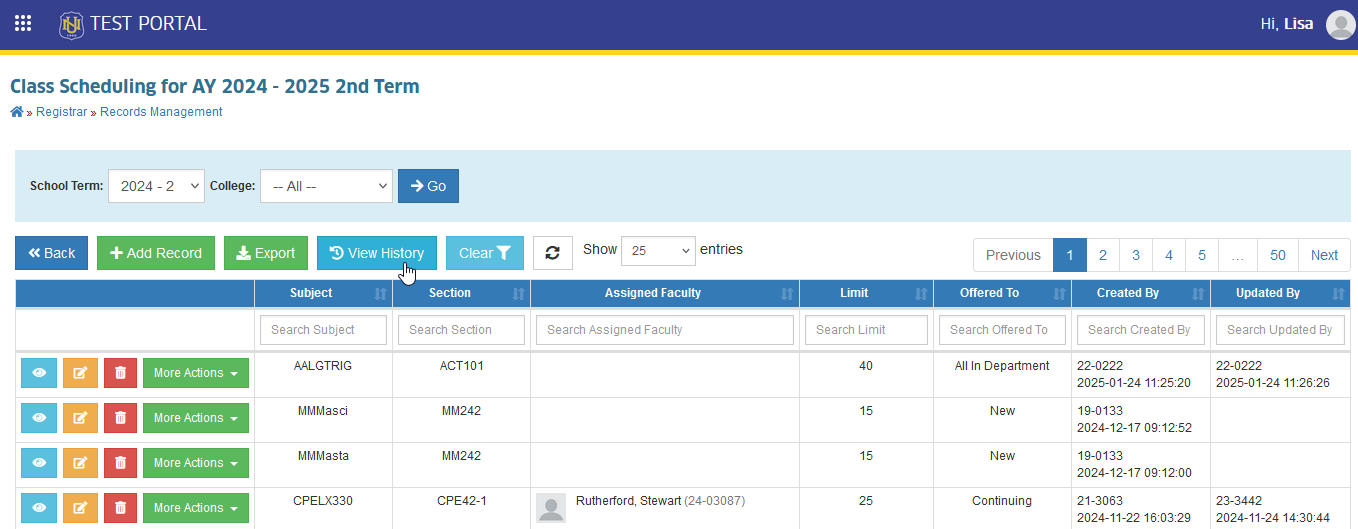Image resolution: width=1358 pixels, height=529 pixels.
Task: Go to home via breadcrumb house icon
Action: click(x=17, y=112)
